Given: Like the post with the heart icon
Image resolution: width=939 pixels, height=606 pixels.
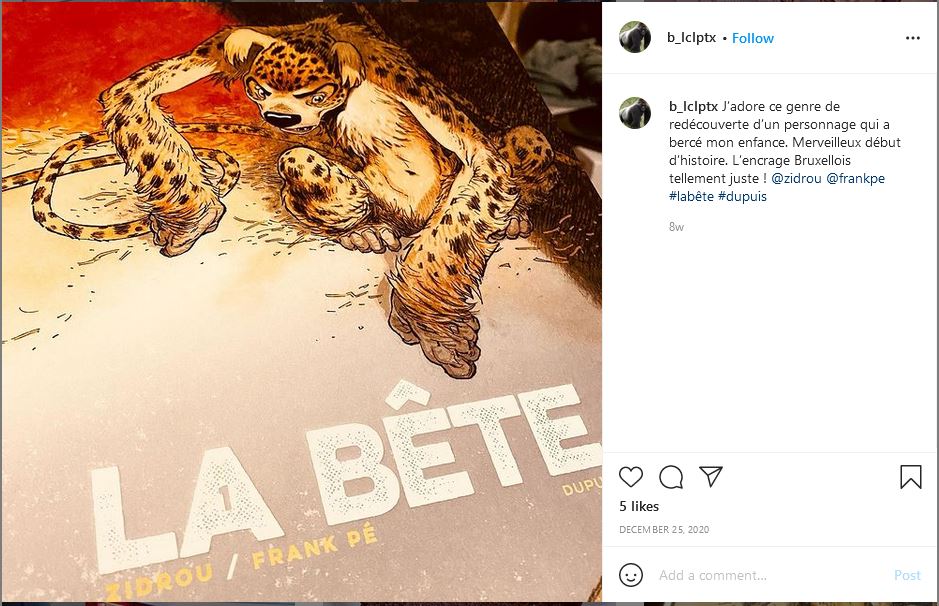Looking at the screenshot, I should pos(631,477).
